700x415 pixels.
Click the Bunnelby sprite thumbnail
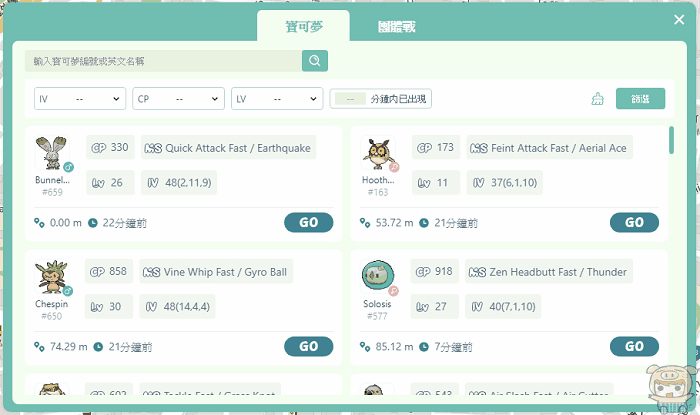coord(52,153)
